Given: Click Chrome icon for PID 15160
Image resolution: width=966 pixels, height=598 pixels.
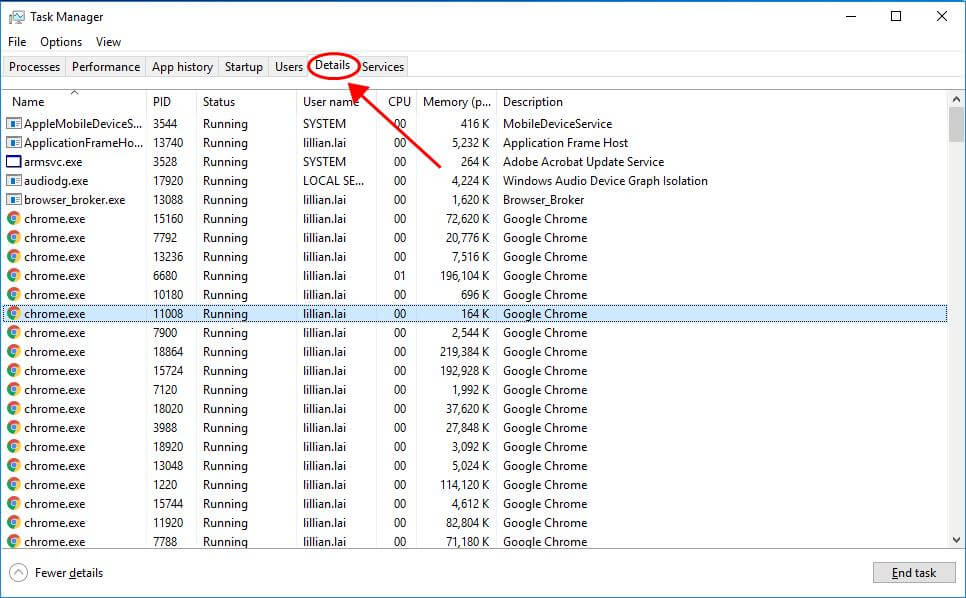Looking at the screenshot, I should coord(14,219).
